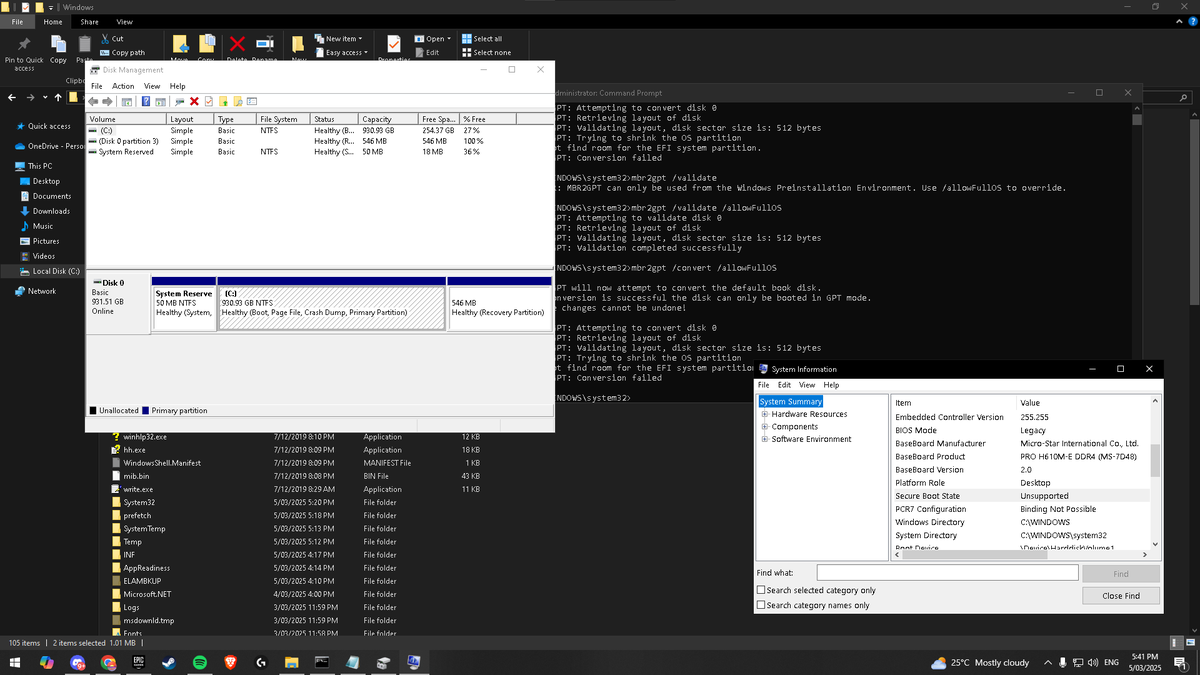Click blue Help icon in Disk Management toolbar
The image size is (1200, 675).
pyautogui.click(x=145, y=101)
